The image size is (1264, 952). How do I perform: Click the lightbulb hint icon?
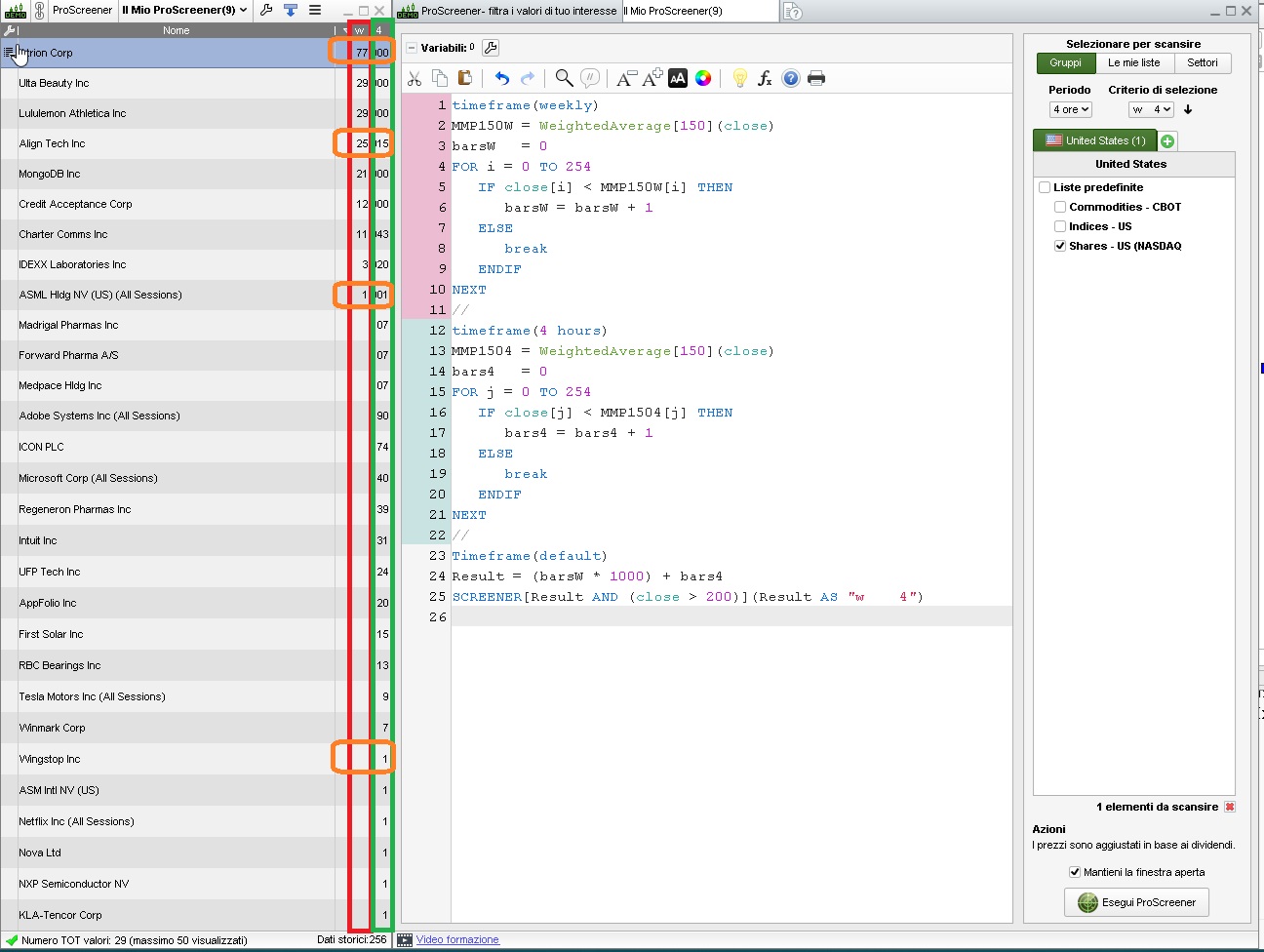tap(739, 79)
